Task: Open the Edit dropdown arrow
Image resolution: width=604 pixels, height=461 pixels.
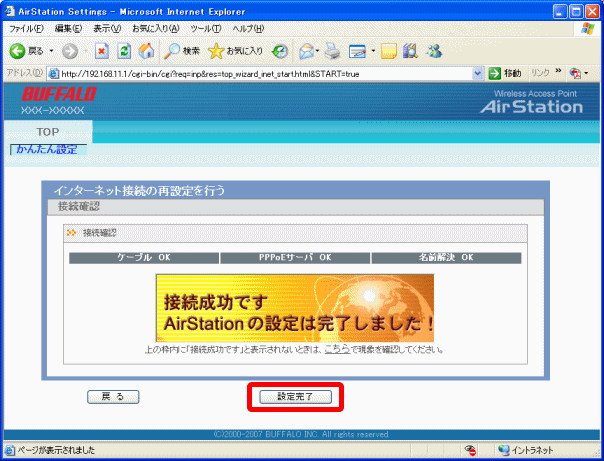Action: point(373,51)
